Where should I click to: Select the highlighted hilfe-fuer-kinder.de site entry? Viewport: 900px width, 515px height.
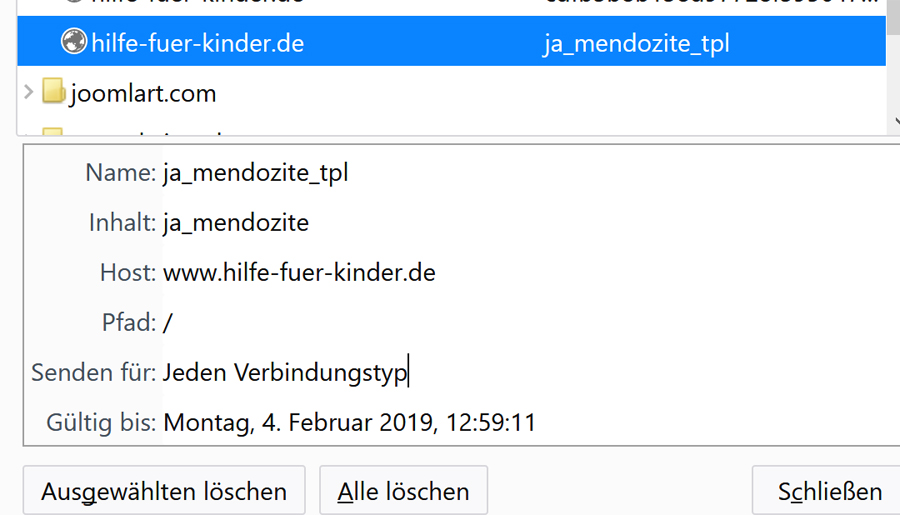click(197, 44)
